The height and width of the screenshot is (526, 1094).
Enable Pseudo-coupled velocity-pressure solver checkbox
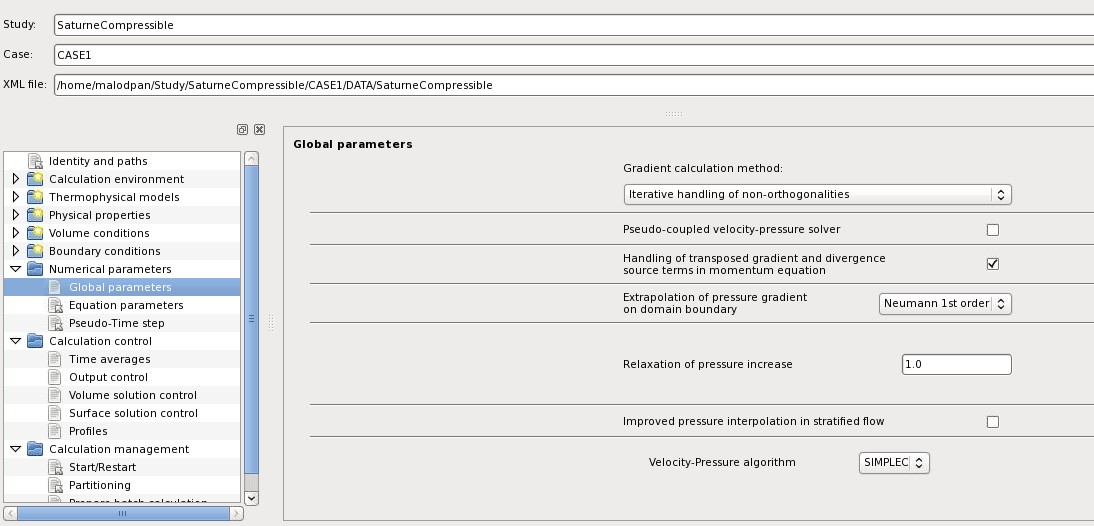[993, 230]
